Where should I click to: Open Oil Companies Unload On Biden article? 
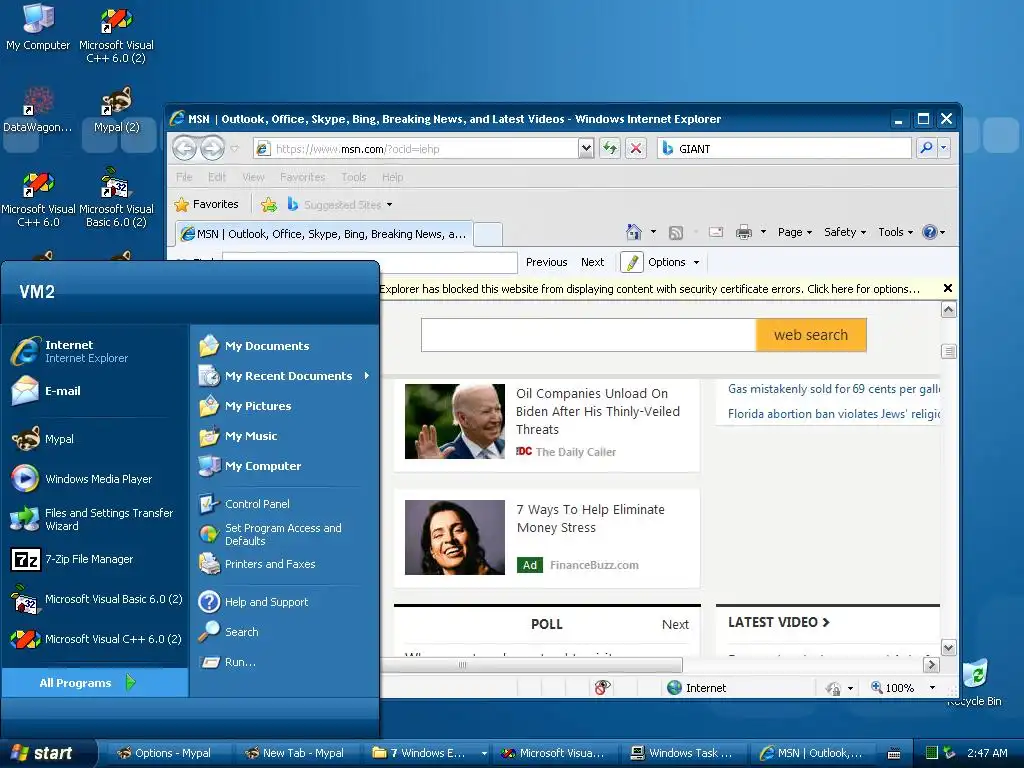598,411
